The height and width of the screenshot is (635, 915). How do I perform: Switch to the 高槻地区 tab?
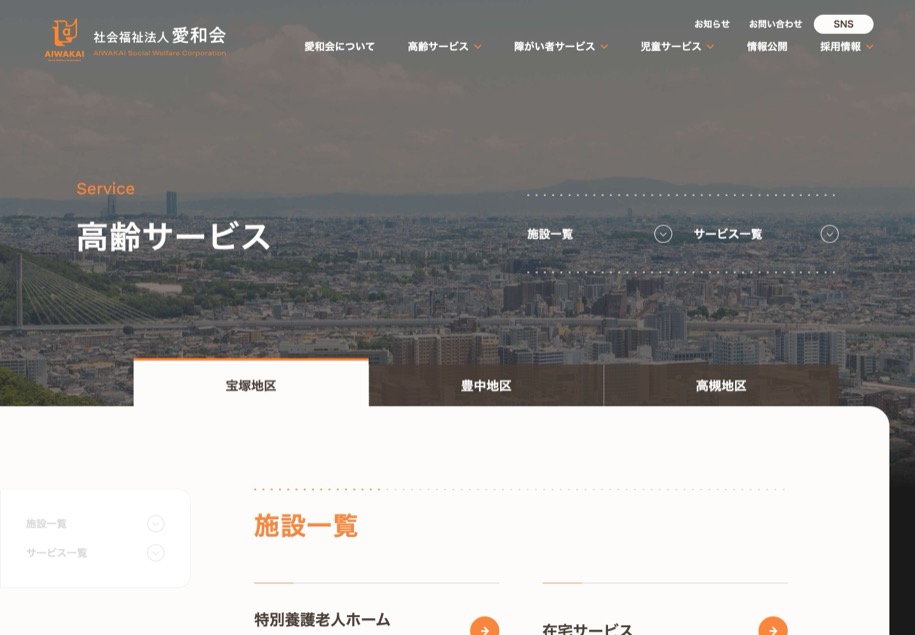click(x=721, y=385)
